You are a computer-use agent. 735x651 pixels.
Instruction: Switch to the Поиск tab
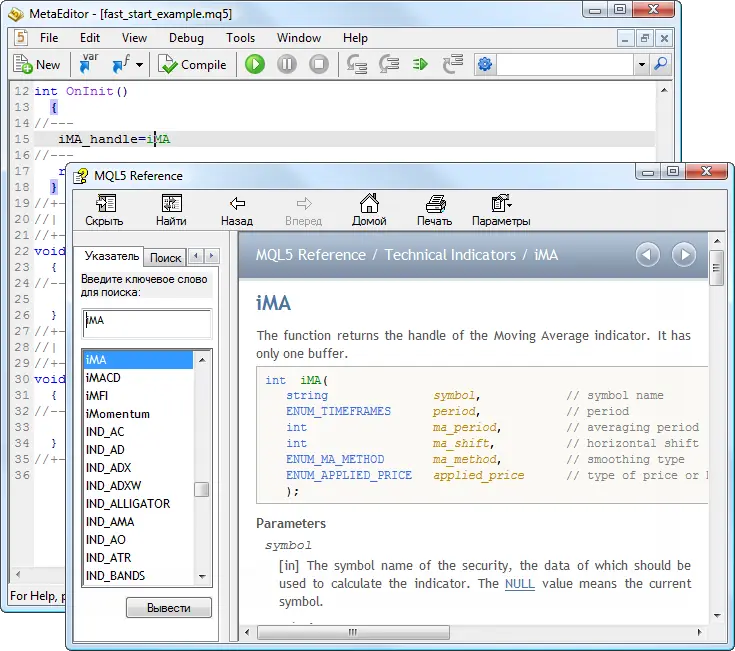[165, 257]
